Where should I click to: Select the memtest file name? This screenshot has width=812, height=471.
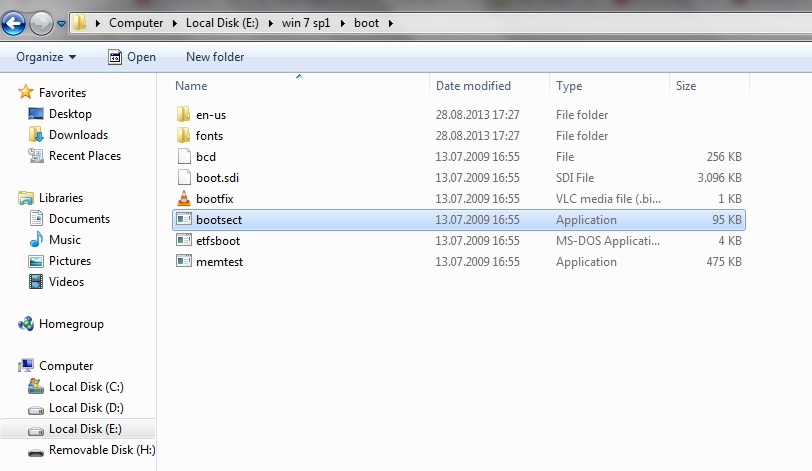tap(219, 262)
